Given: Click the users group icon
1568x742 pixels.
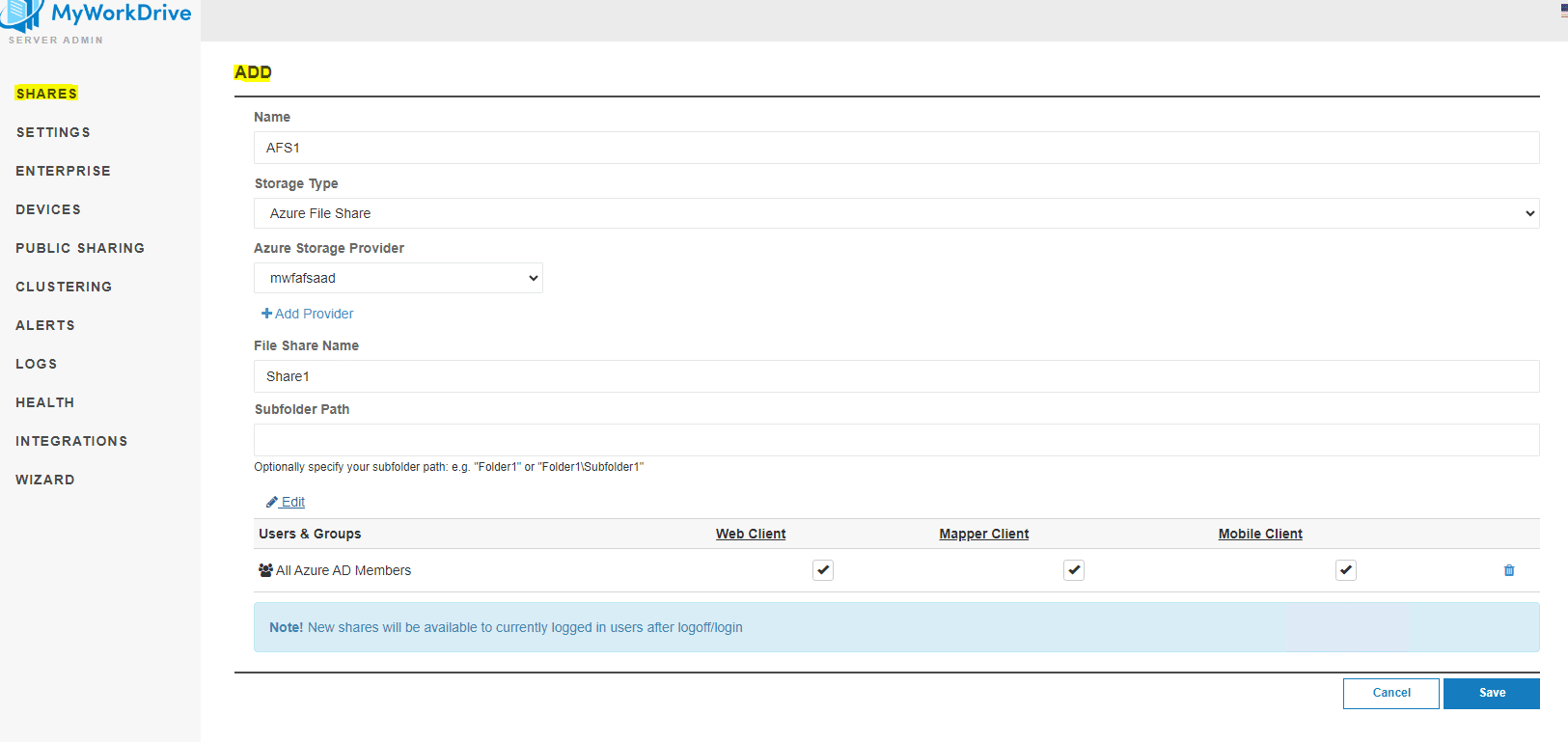Looking at the screenshot, I should [265, 570].
